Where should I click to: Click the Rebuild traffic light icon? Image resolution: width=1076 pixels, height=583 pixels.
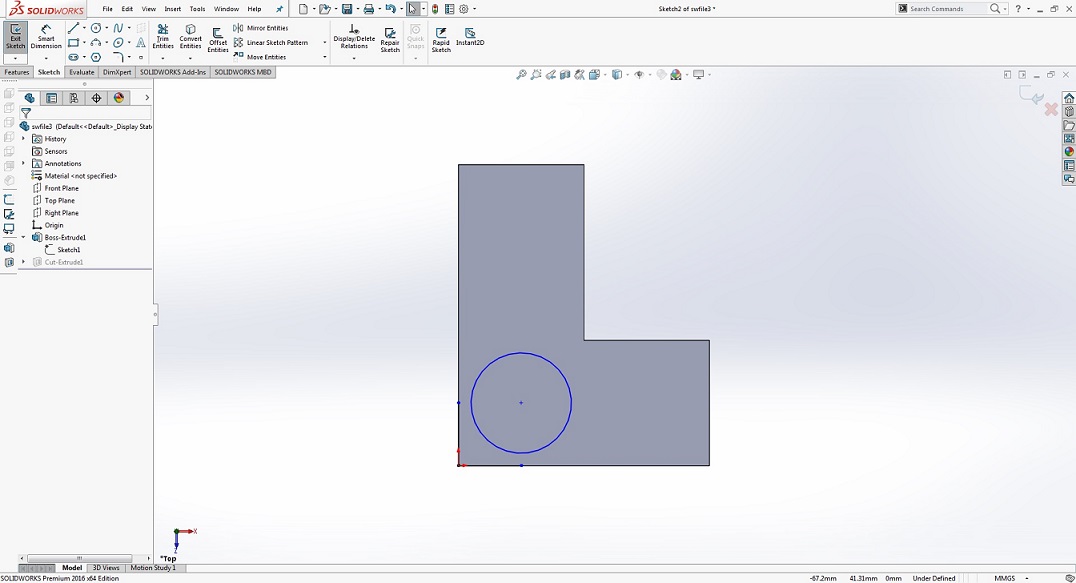[x=435, y=9]
